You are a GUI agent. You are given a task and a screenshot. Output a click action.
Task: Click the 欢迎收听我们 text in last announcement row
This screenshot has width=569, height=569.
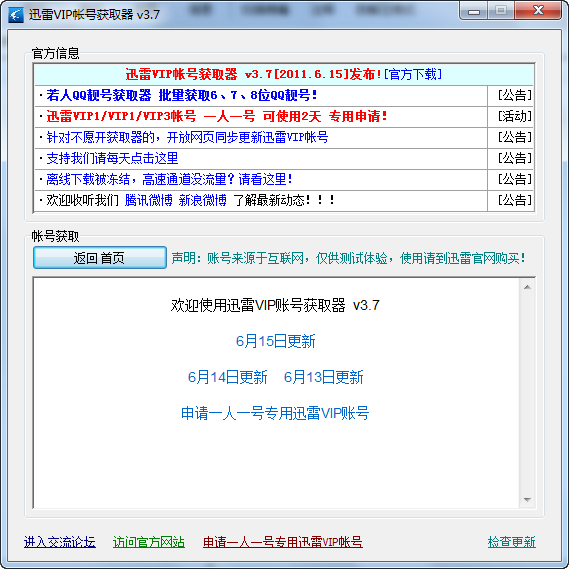coord(82,200)
